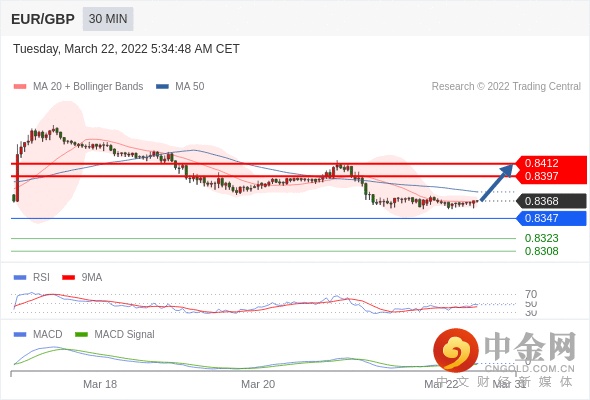Viewport: 590px width, 400px height.
Task: Click the 0.8308 support level label
Action: [x=541, y=251]
